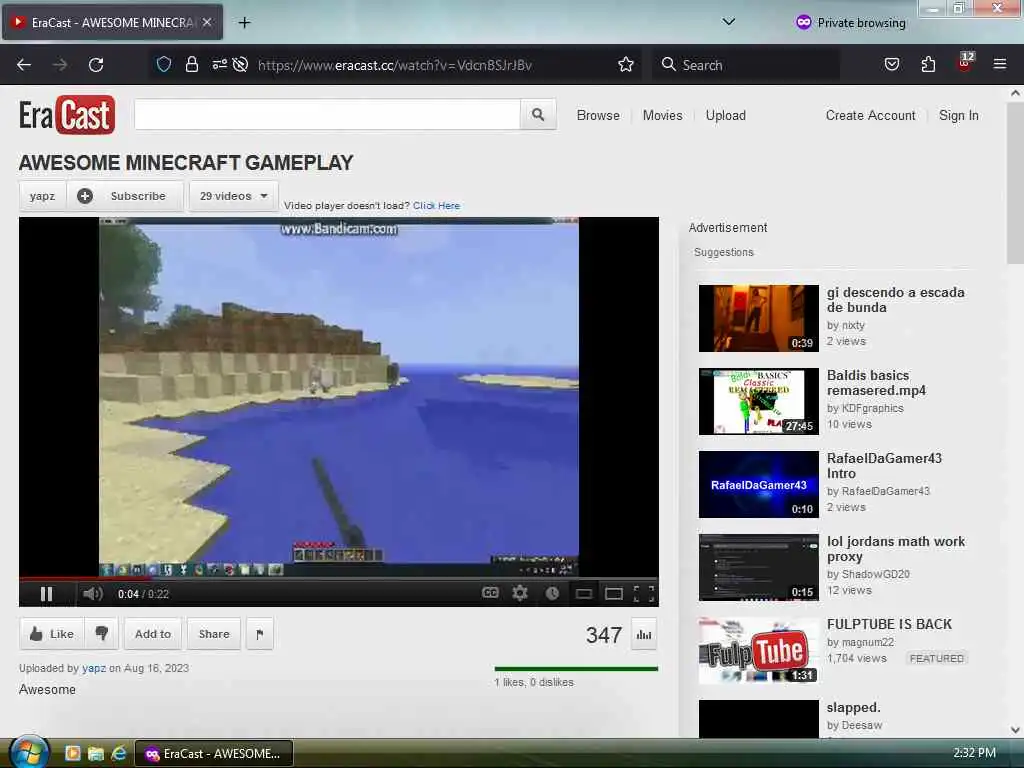Viewport: 1024px width, 768px height.
Task: Click the browser address bar URL
Action: pos(394,65)
